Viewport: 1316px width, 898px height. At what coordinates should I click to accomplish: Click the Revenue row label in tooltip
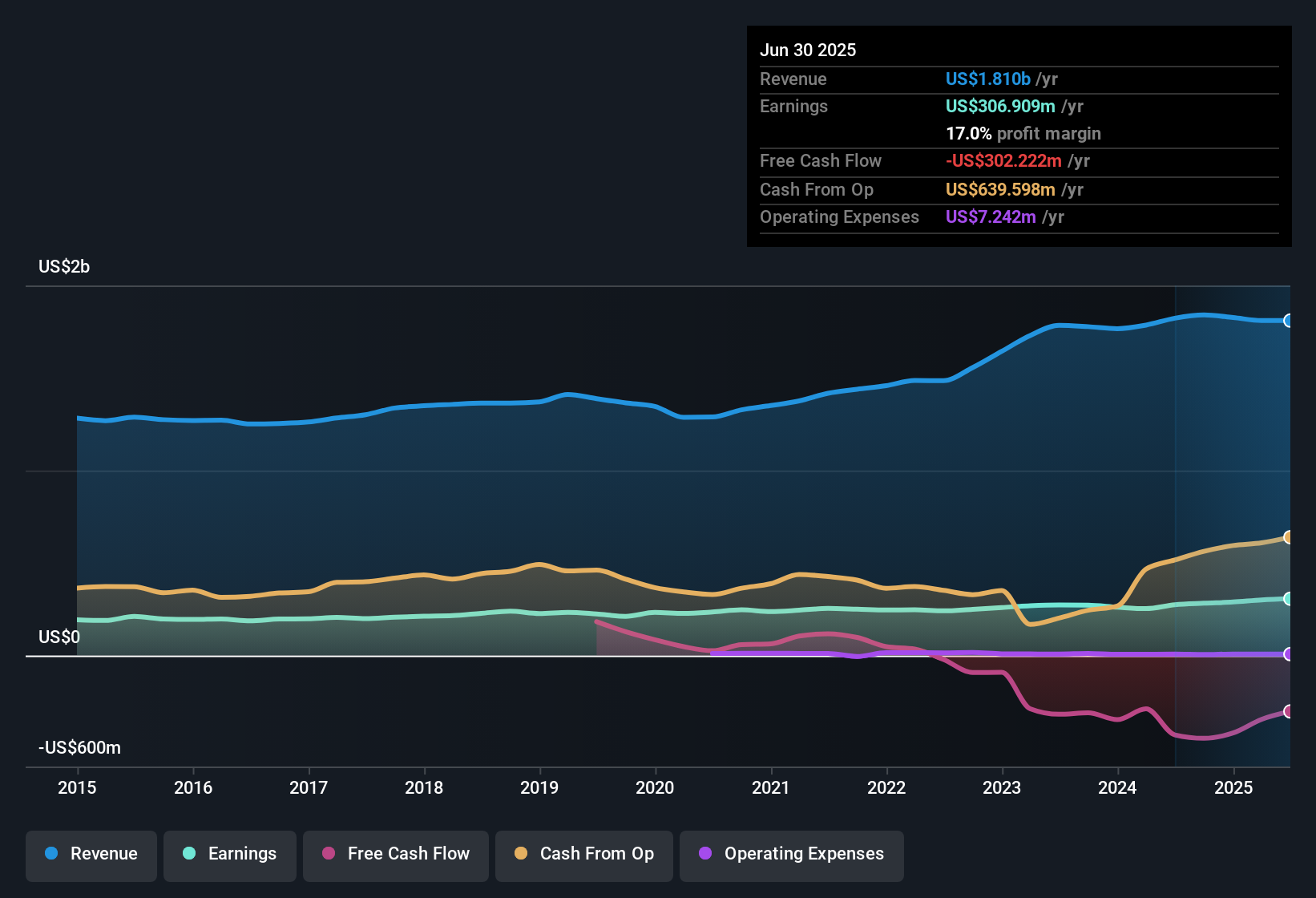point(793,79)
